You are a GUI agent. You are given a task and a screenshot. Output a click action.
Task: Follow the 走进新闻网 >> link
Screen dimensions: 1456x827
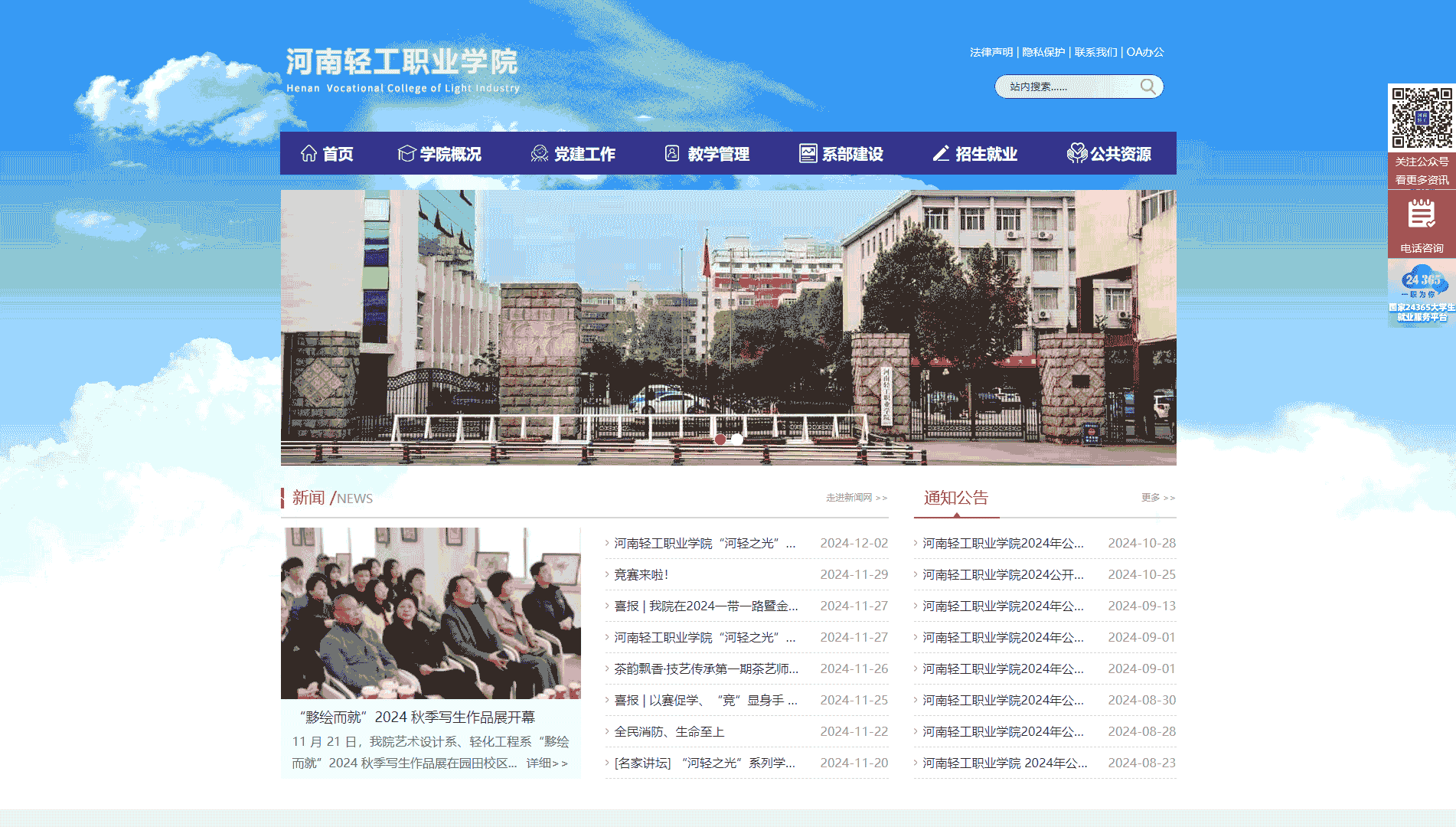(857, 498)
